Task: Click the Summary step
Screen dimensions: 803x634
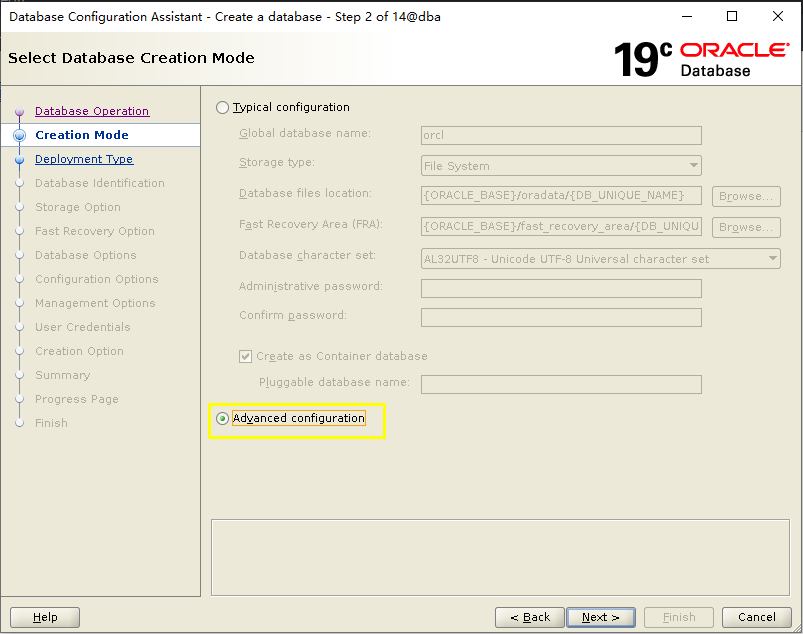Action: [62, 375]
